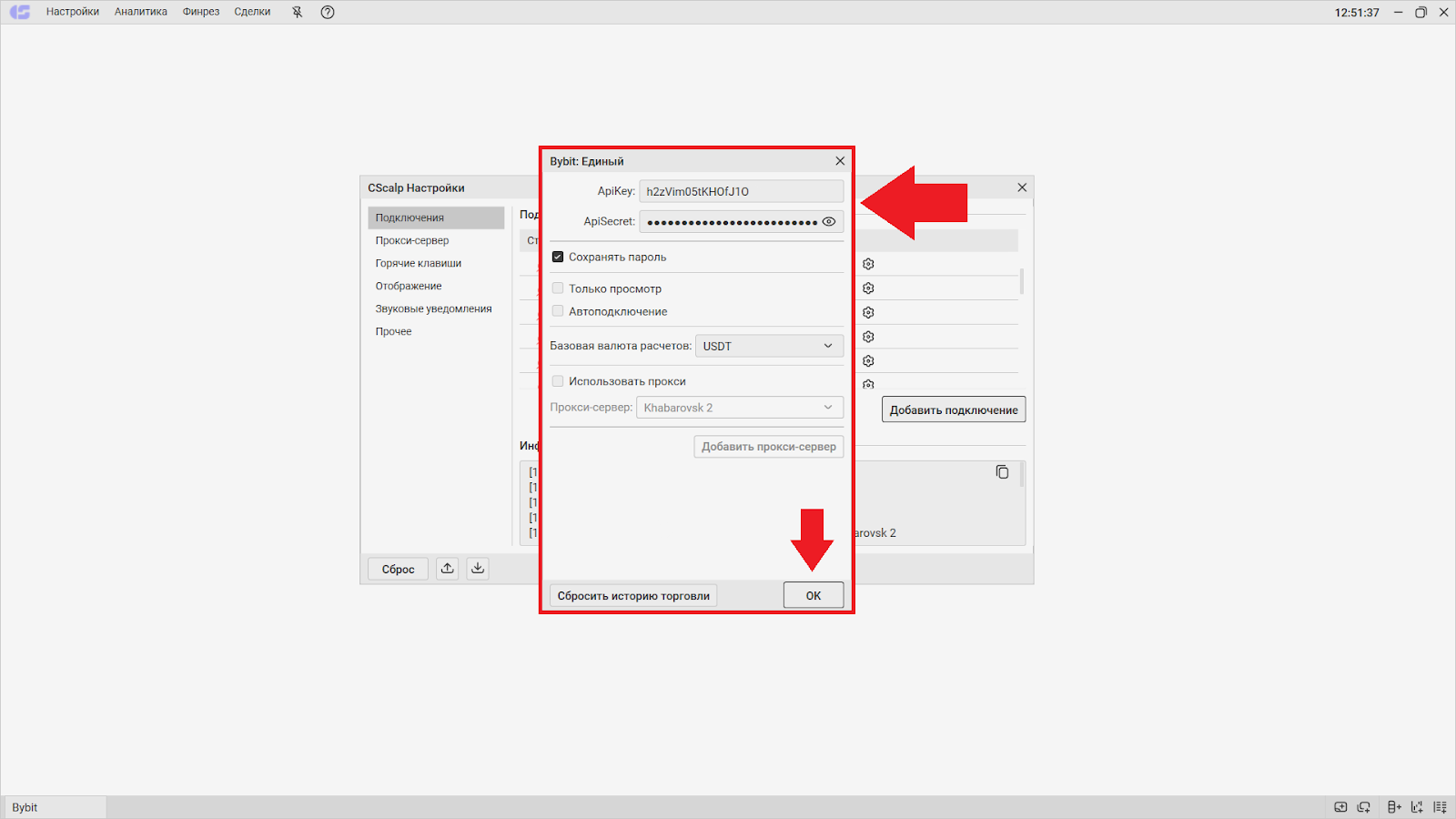
Task: Select the Bybit tab in status bar
Action: pos(55,807)
